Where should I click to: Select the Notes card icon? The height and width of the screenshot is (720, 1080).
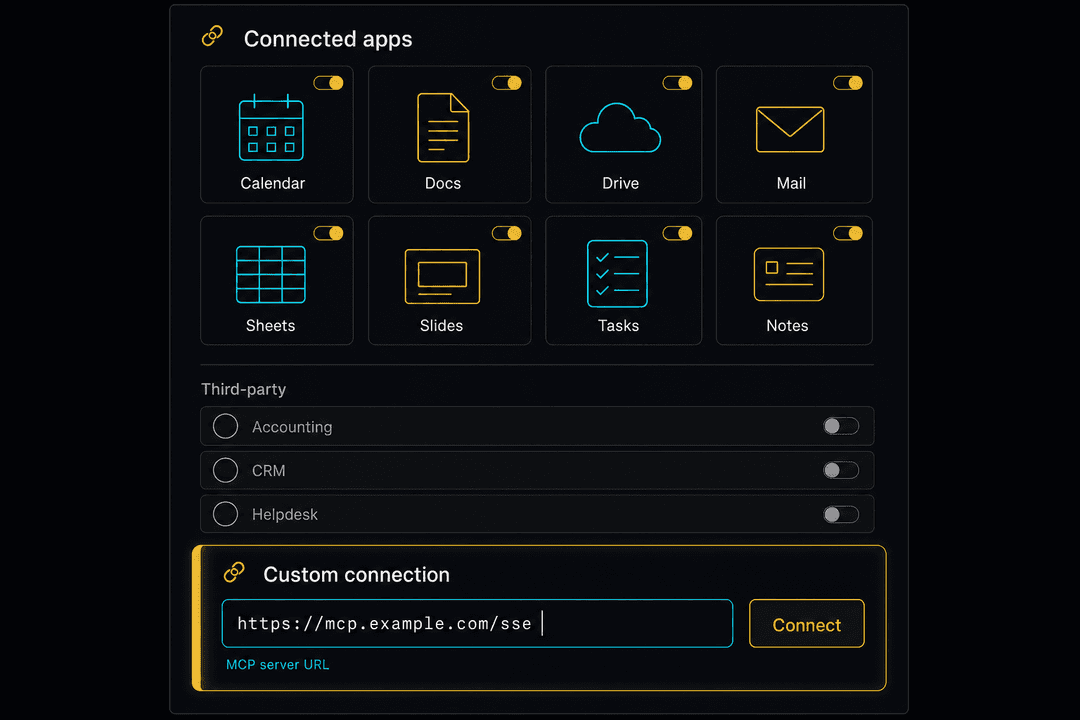click(789, 274)
